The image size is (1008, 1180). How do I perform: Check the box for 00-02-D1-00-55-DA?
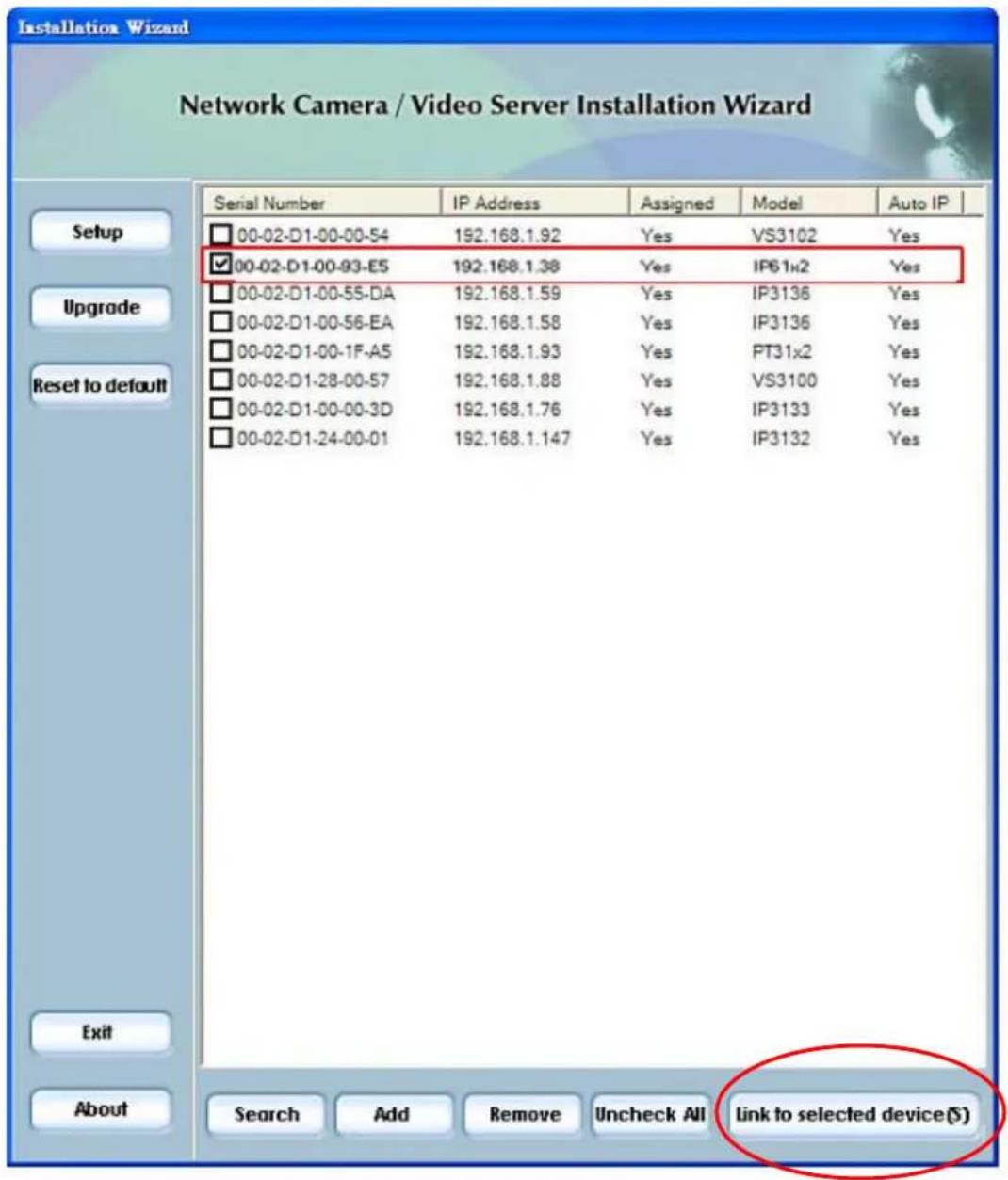point(220,294)
